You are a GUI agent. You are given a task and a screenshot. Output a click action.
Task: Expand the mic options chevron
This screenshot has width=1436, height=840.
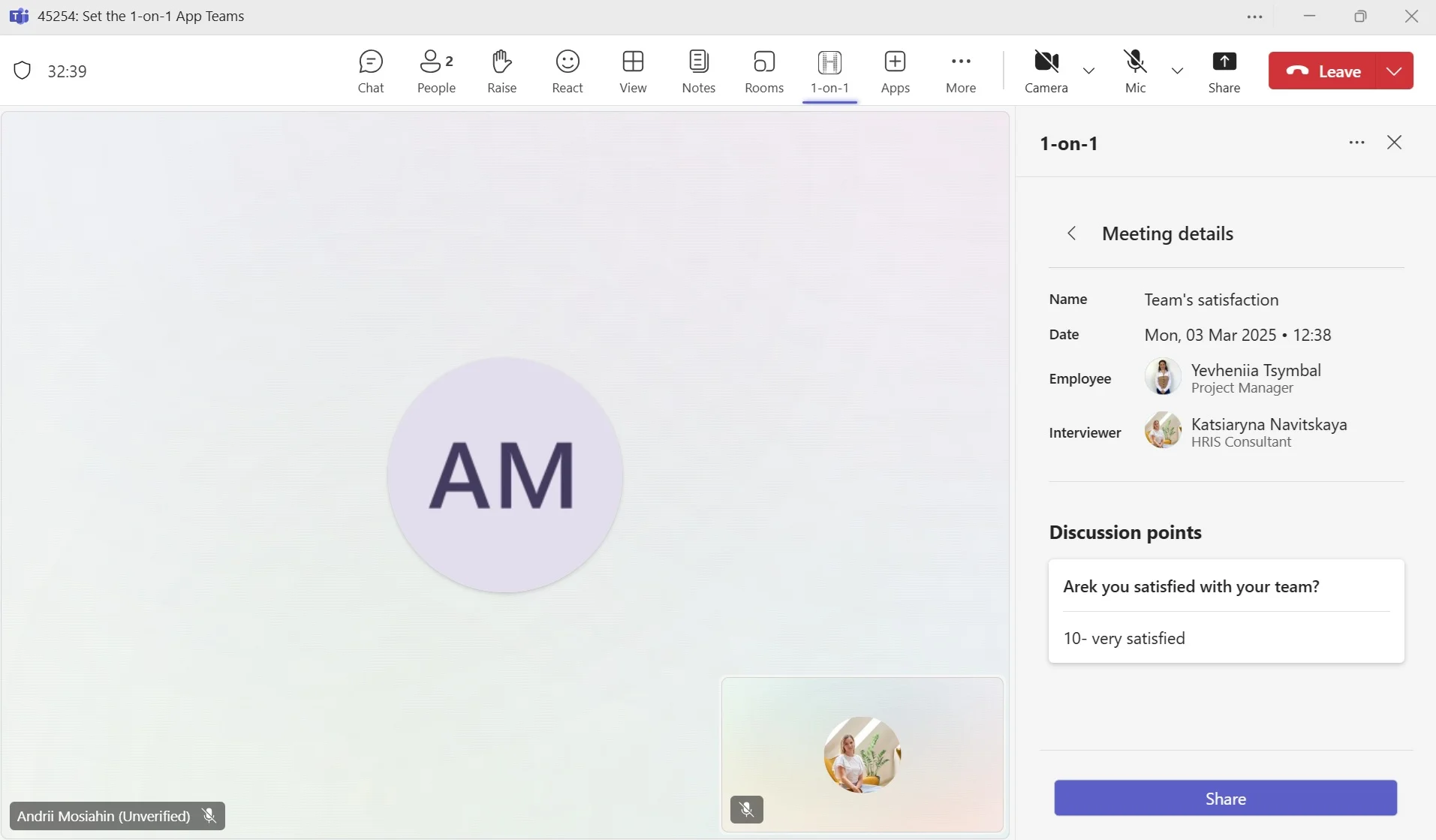coord(1177,71)
